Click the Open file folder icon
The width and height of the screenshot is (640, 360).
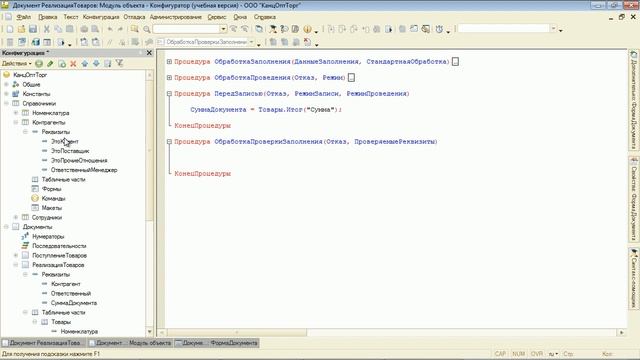pyautogui.click(x=21, y=29)
